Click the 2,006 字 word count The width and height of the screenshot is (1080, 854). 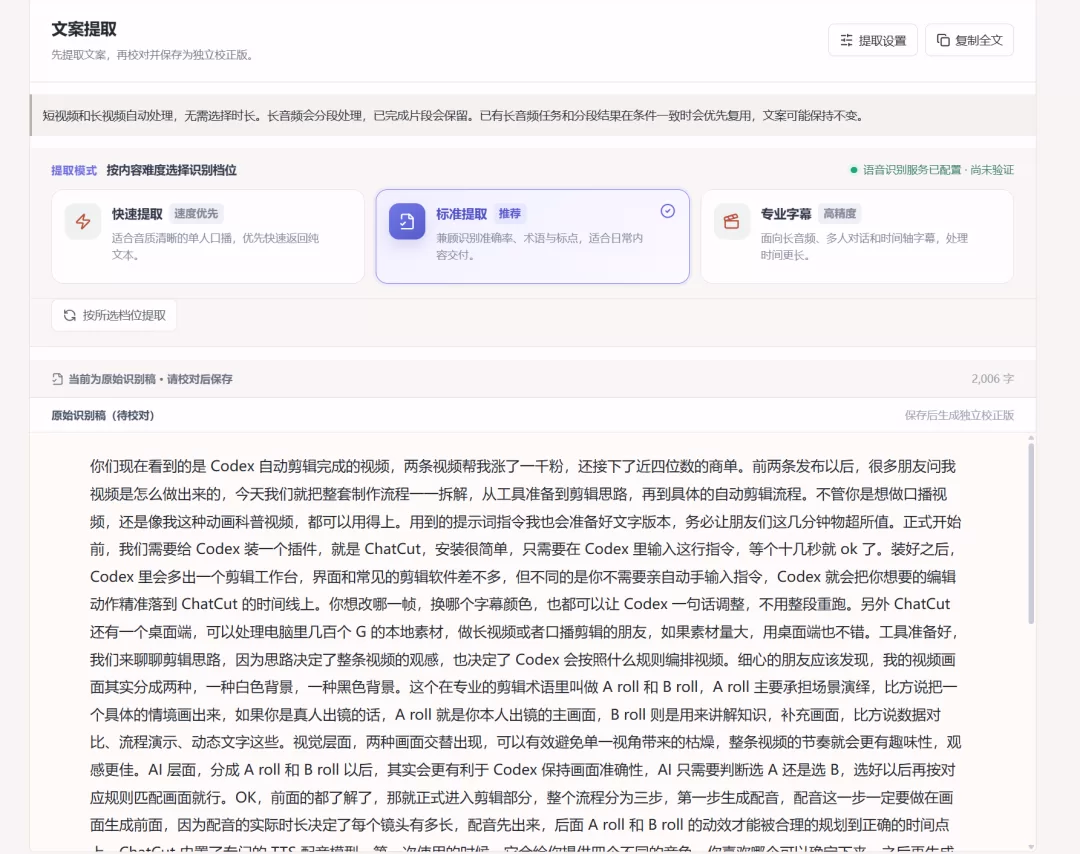(x=993, y=379)
